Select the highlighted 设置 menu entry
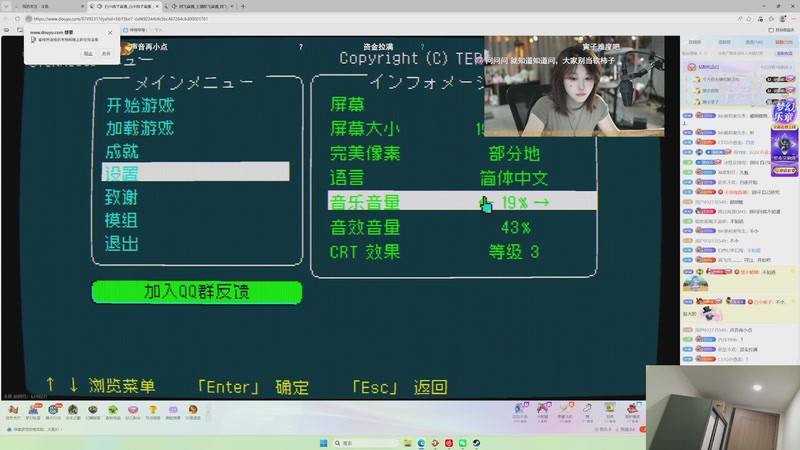The width and height of the screenshot is (800, 450). click(195, 172)
